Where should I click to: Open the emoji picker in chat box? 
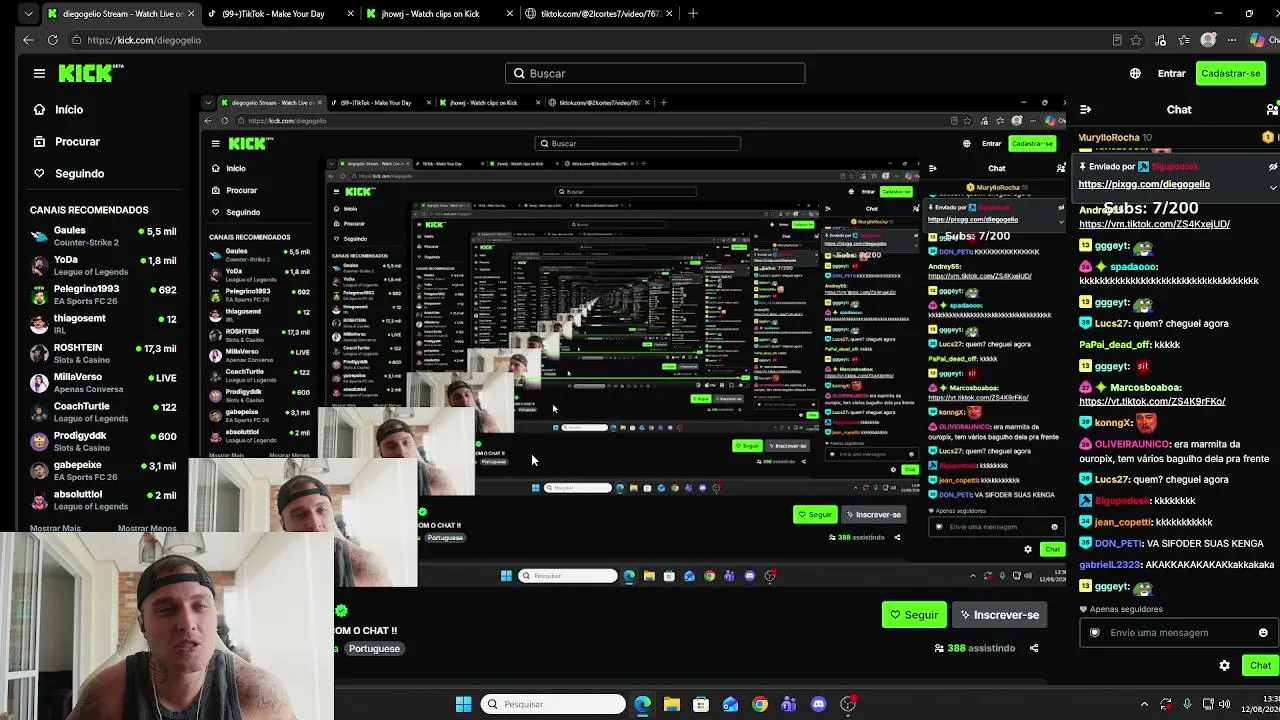point(1263,632)
